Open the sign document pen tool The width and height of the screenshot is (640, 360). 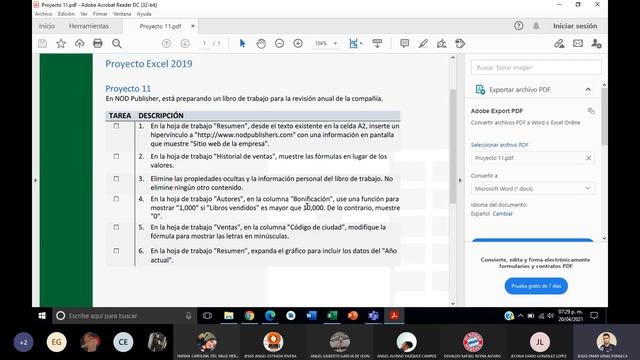[442, 43]
